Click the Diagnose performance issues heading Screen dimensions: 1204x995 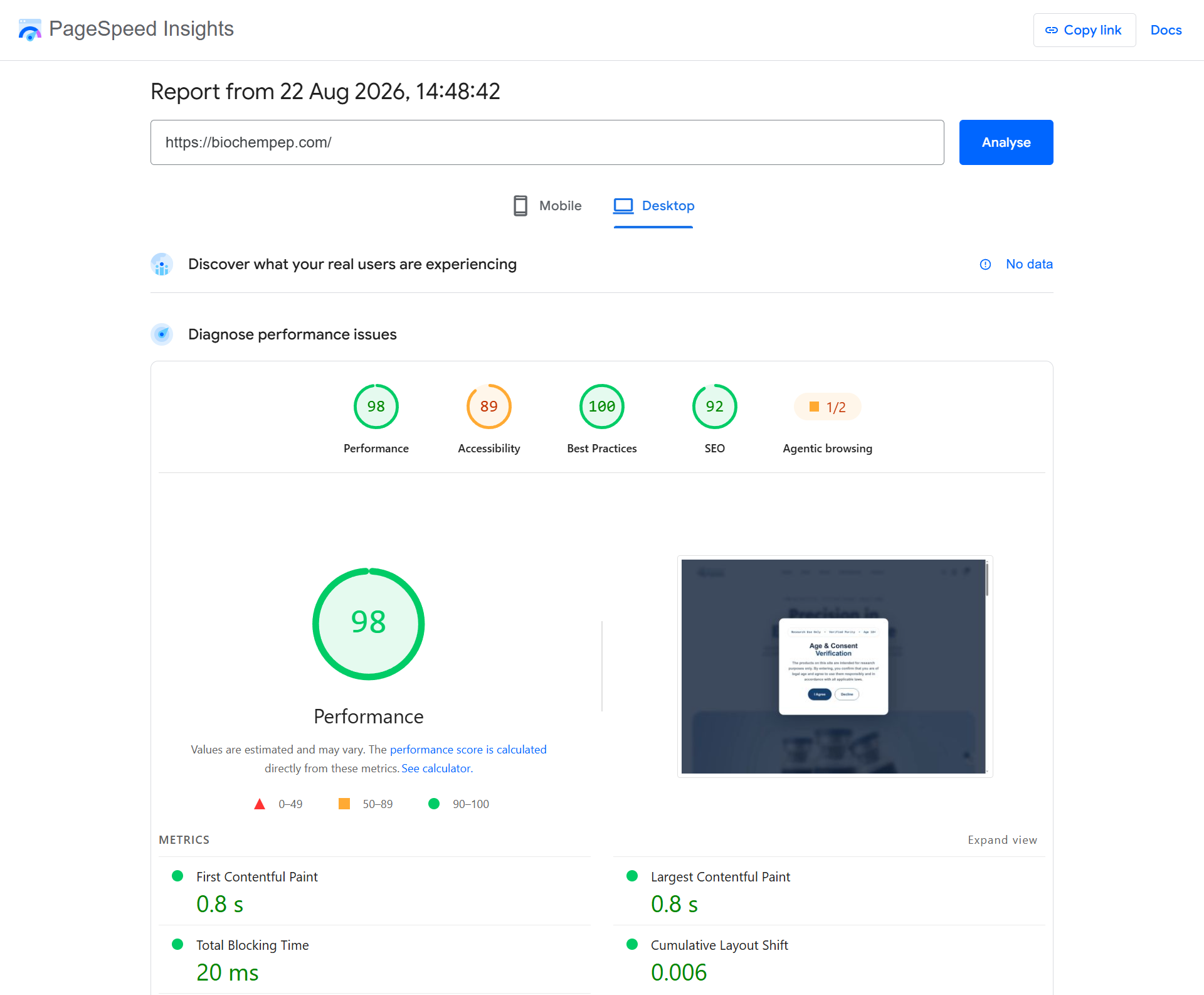click(292, 334)
